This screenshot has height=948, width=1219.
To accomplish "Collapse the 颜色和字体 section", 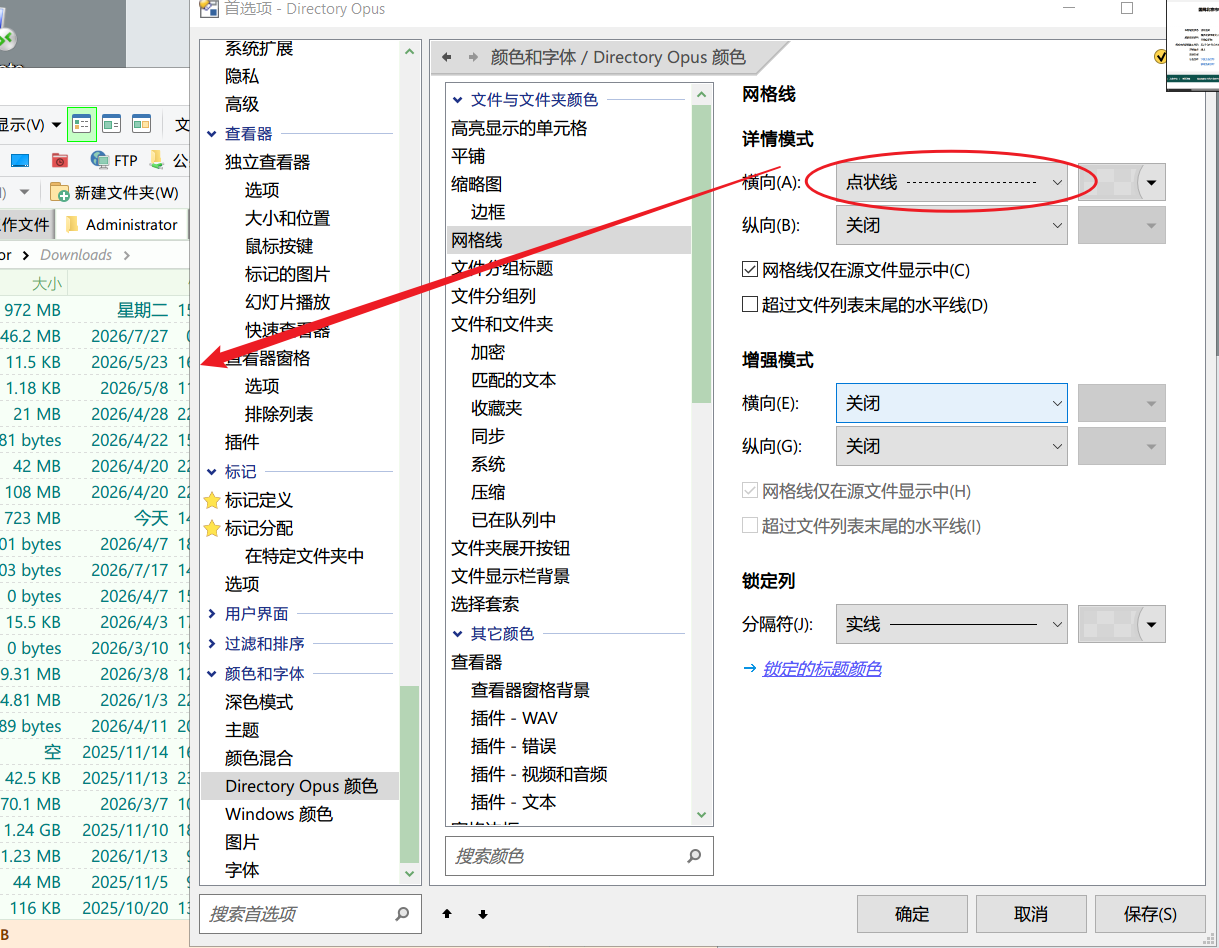I will [212, 673].
